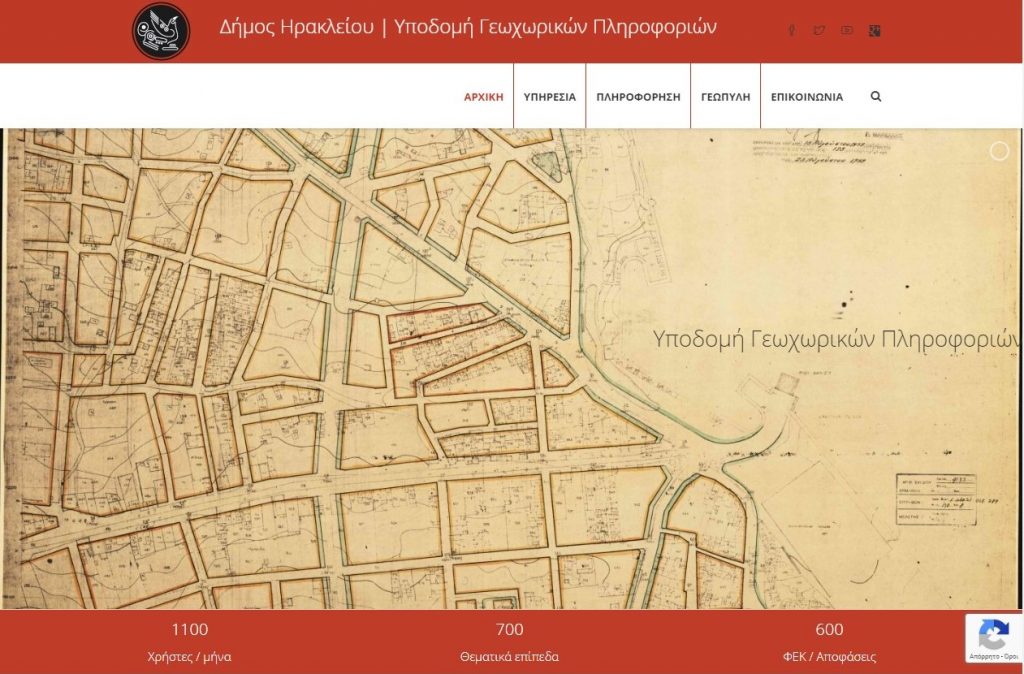This screenshot has height=674, width=1024.
Task: Open the YouTube icon link
Action: (x=847, y=30)
